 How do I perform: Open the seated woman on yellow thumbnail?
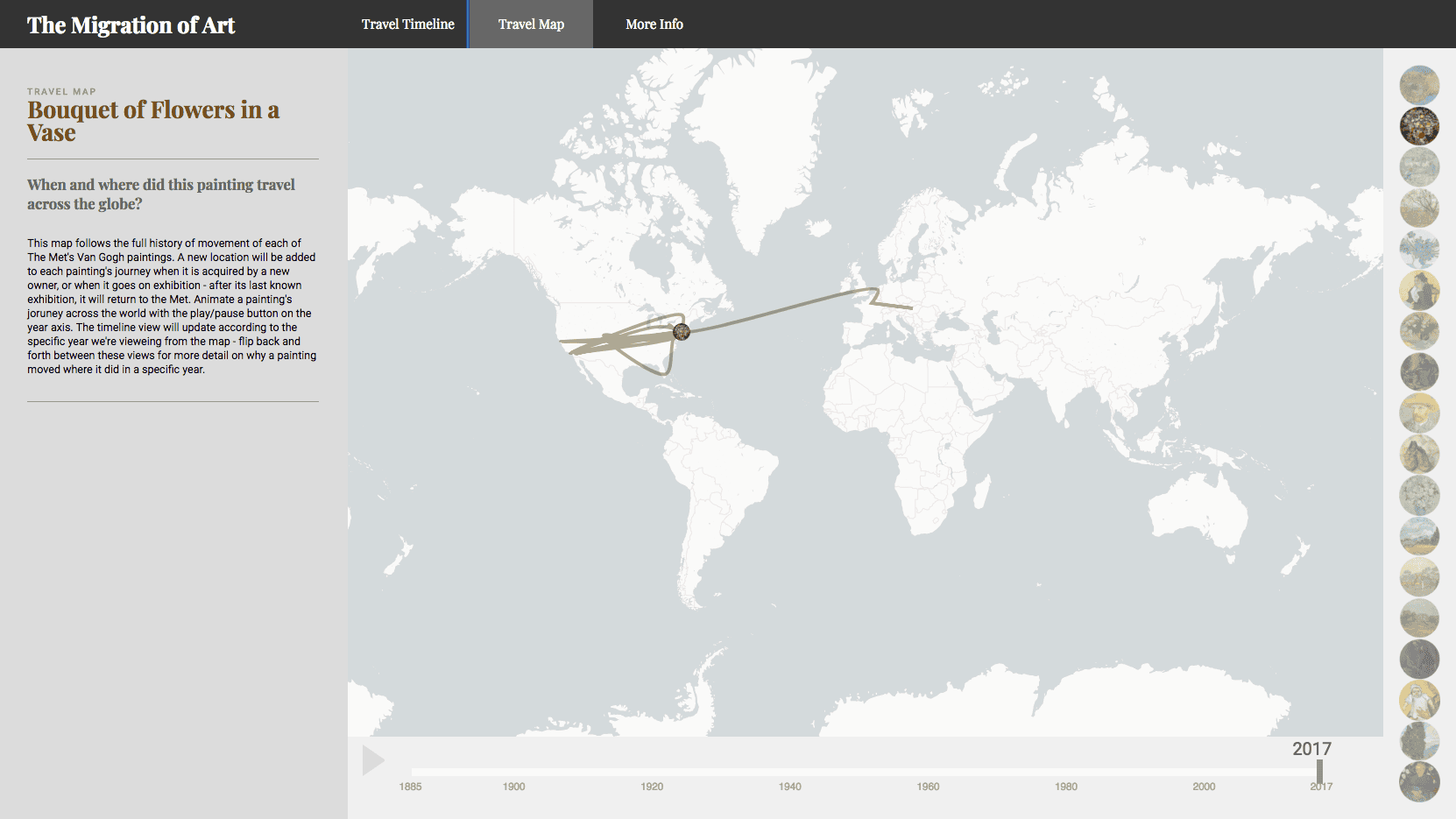point(1419,291)
